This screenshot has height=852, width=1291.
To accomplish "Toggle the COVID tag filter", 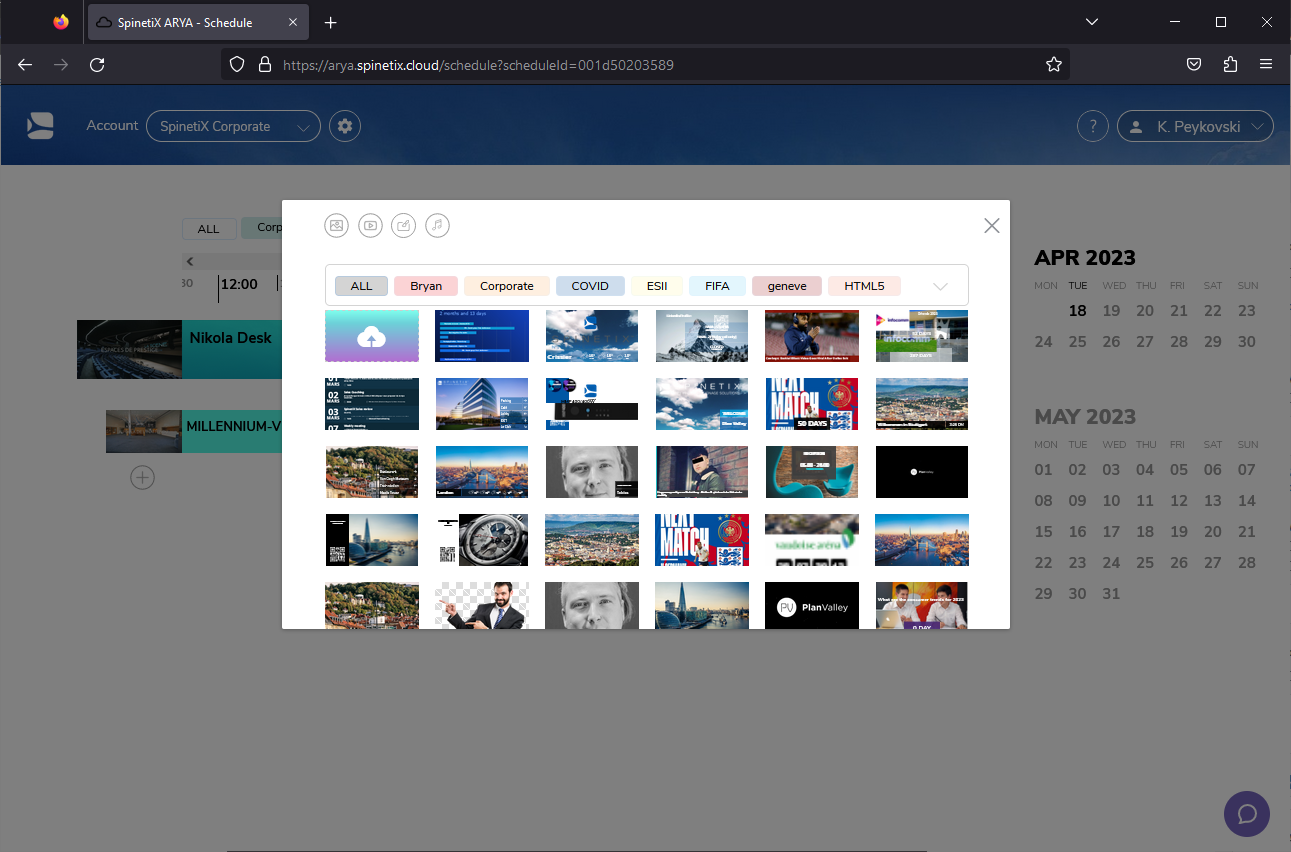I will (590, 286).
